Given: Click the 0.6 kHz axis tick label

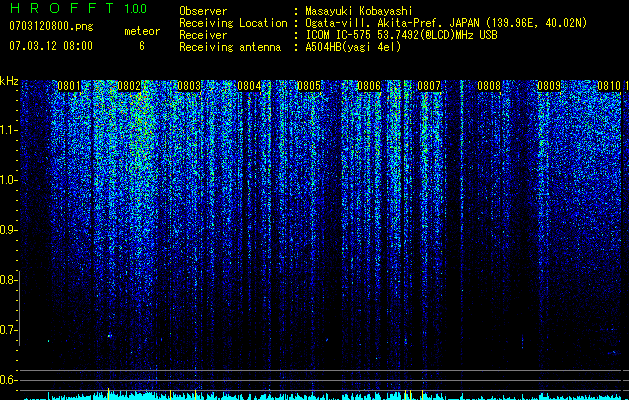Looking at the screenshot, I should (x=7, y=380).
